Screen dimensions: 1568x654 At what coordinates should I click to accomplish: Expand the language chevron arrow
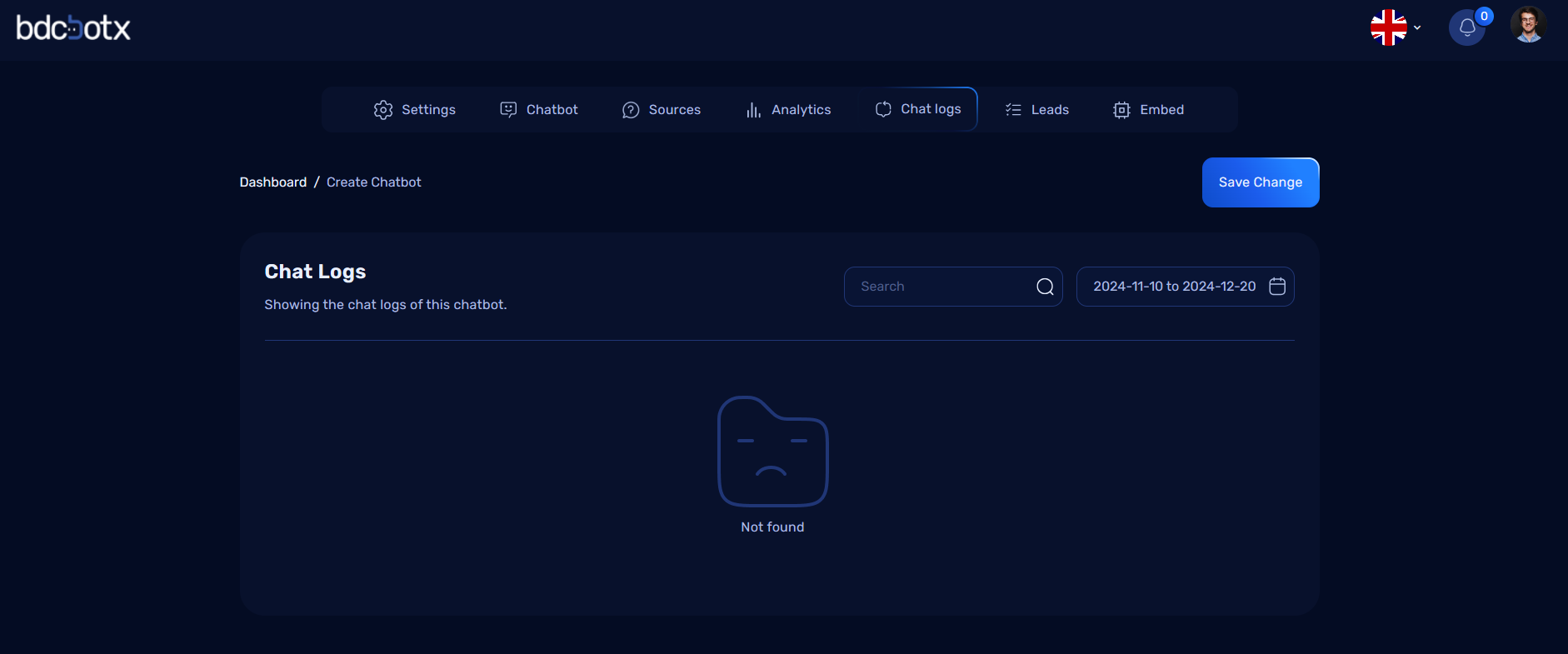pyautogui.click(x=1417, y=27)
